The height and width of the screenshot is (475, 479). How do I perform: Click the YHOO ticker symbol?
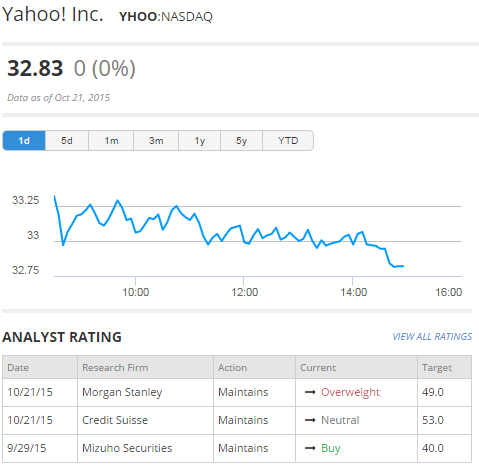(x=138, y=17)
